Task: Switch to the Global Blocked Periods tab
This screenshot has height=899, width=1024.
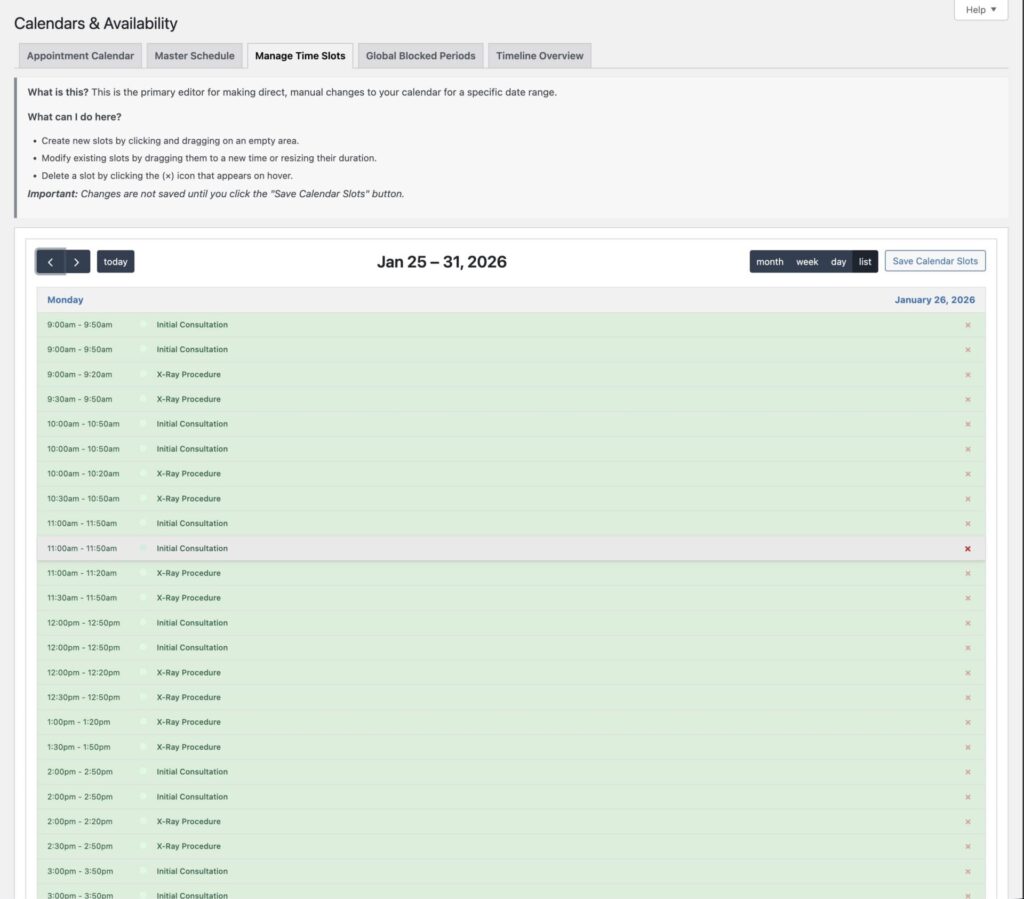Action: point(420,56)
